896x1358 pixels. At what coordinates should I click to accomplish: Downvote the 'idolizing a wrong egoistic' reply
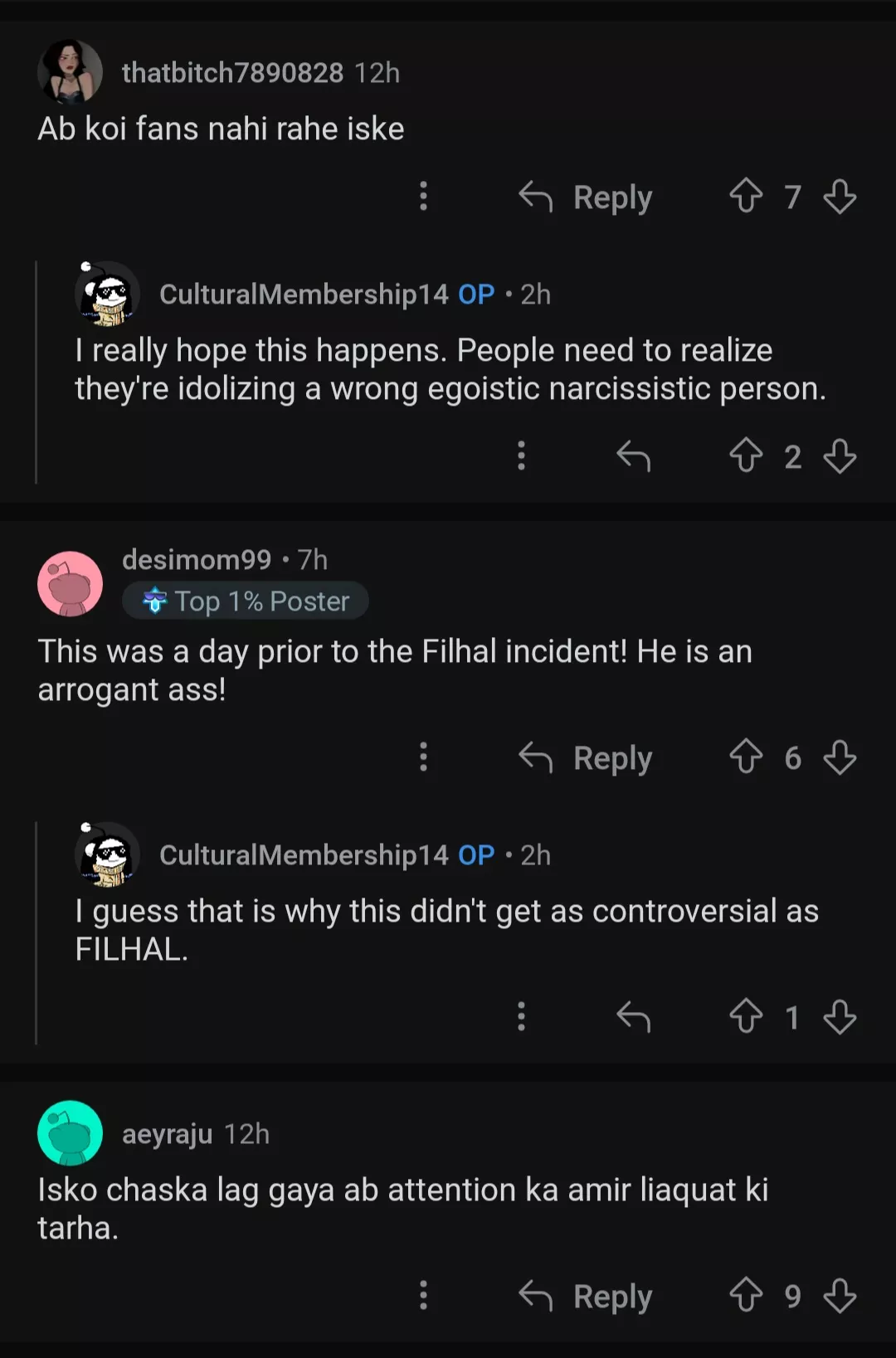pos(840,455)
